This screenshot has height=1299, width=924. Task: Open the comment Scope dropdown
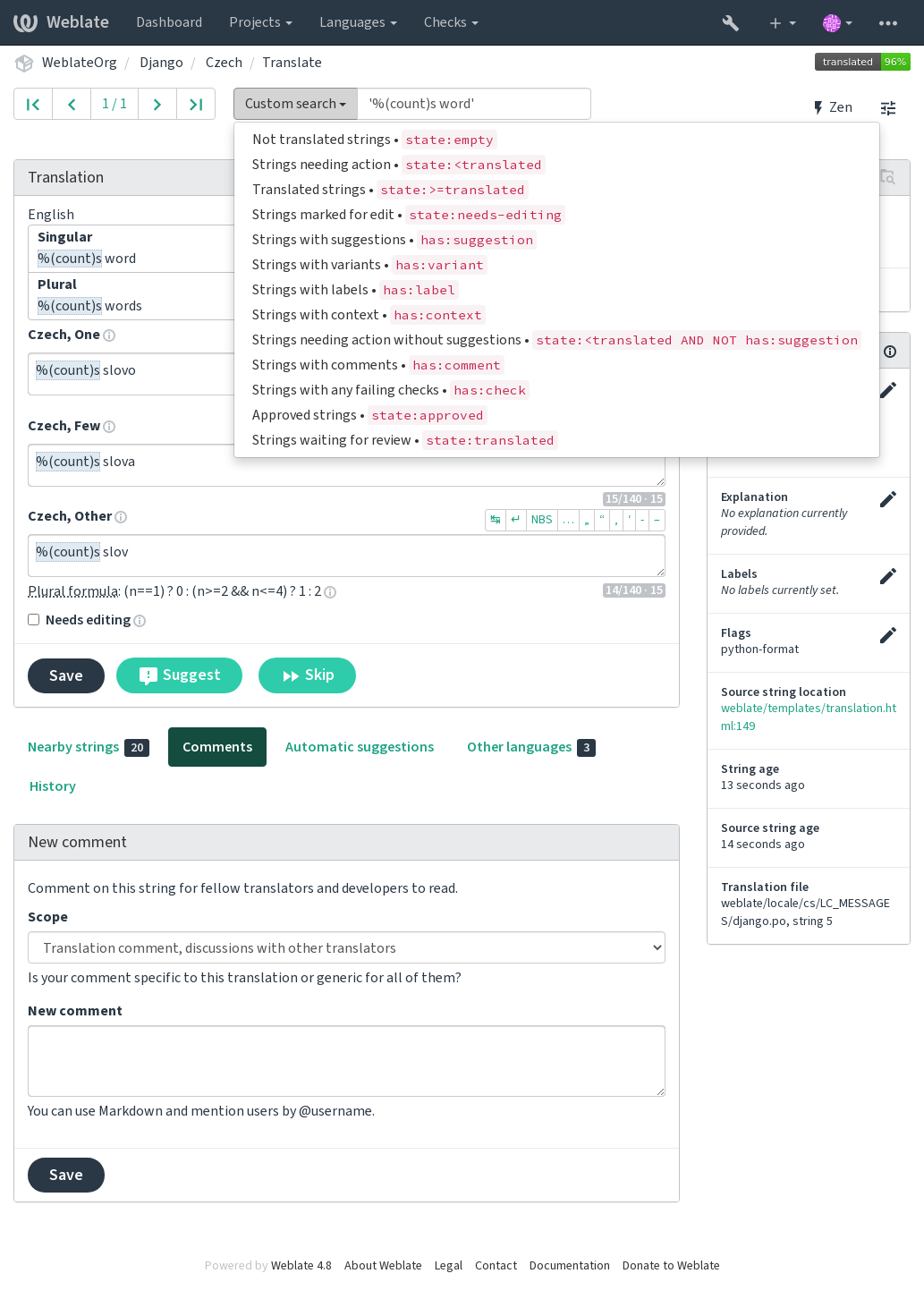[346, 947]
